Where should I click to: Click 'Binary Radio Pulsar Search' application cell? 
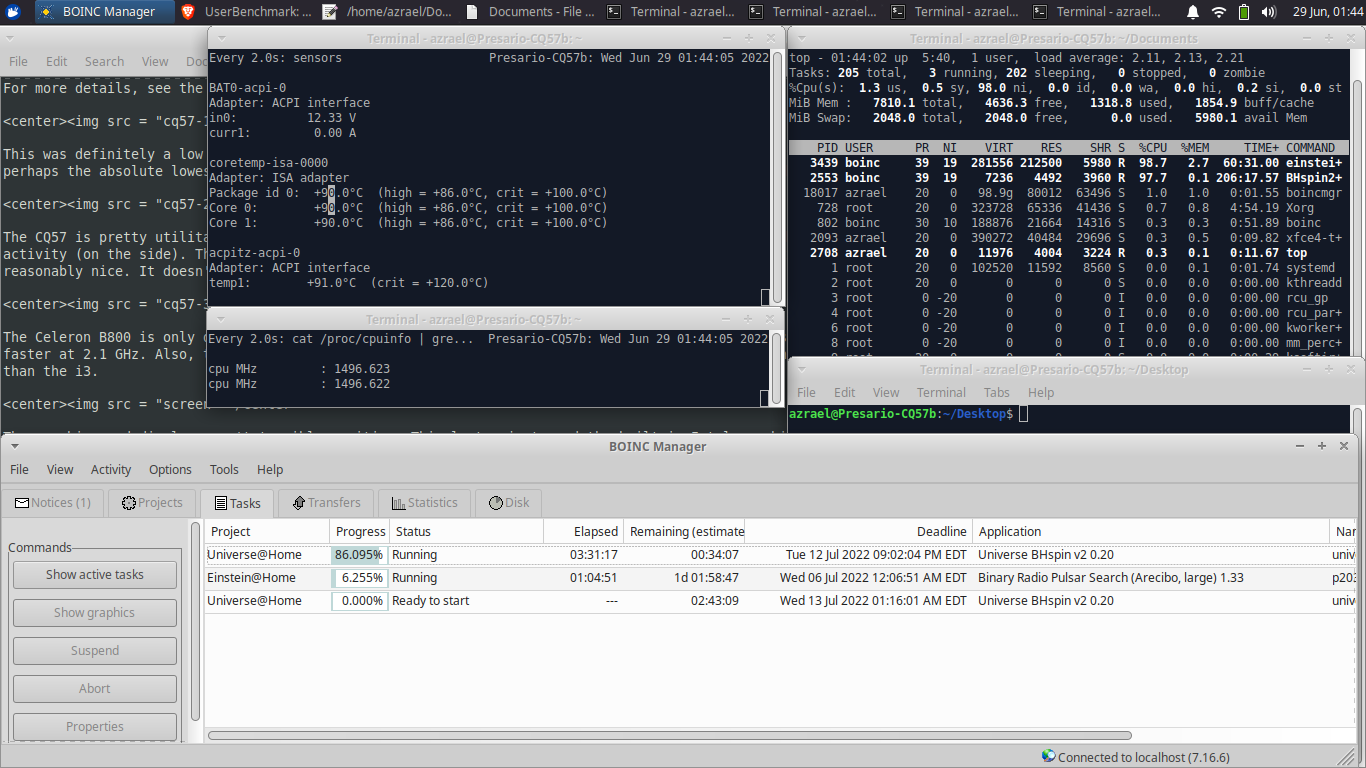tap(1111, 577)
